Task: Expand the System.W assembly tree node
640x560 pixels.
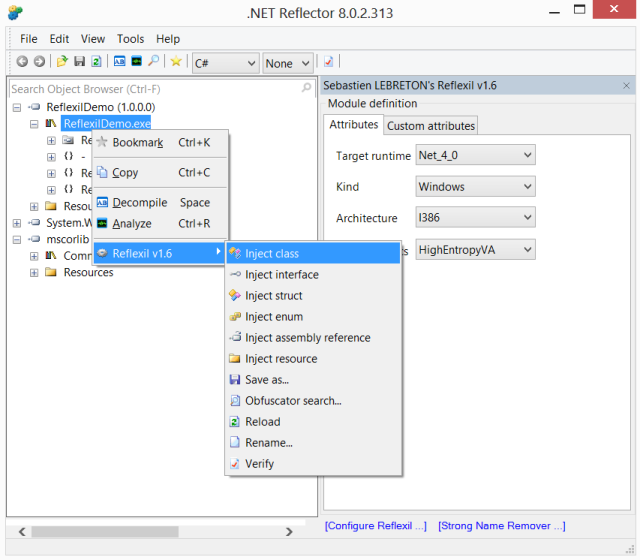Action: (17, 223)
